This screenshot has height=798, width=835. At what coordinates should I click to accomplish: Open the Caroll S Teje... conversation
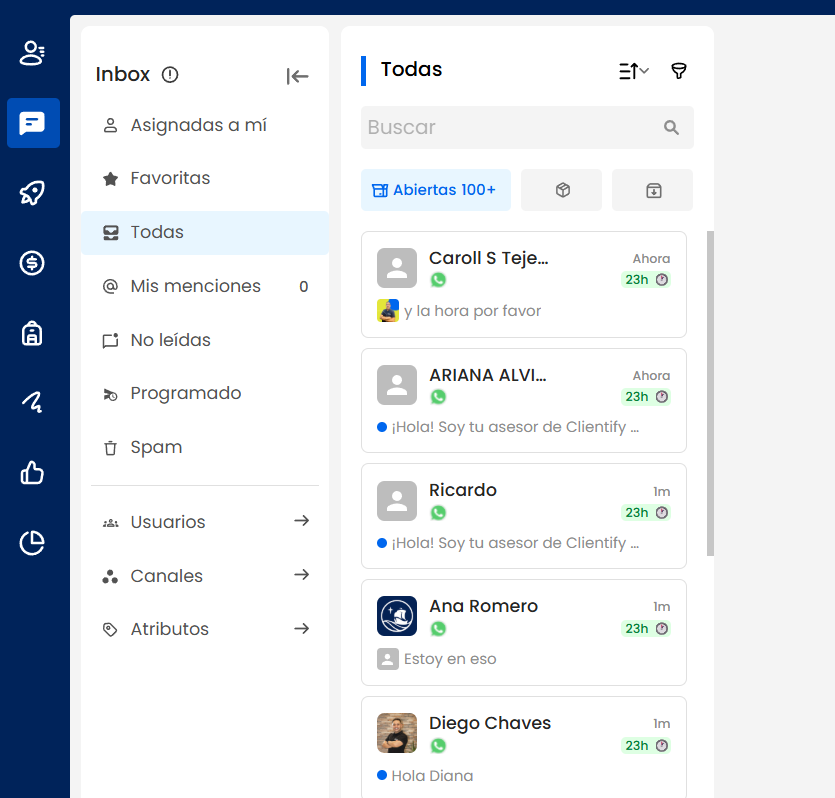[523, 284]
